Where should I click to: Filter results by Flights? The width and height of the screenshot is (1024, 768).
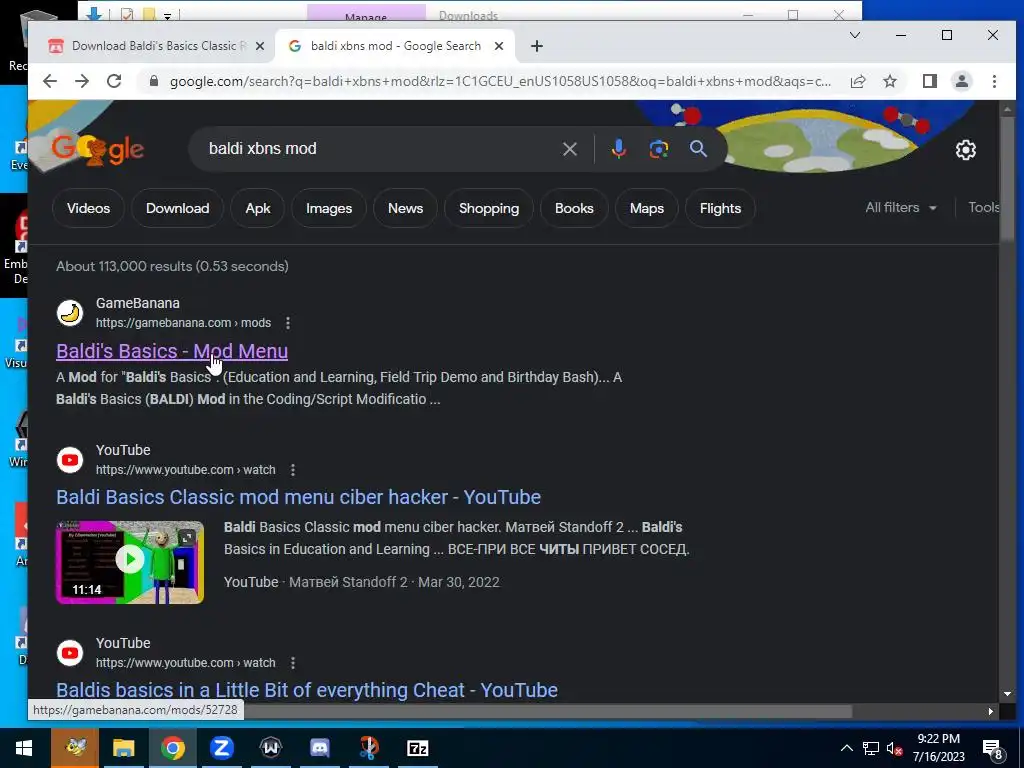(720, 208)
